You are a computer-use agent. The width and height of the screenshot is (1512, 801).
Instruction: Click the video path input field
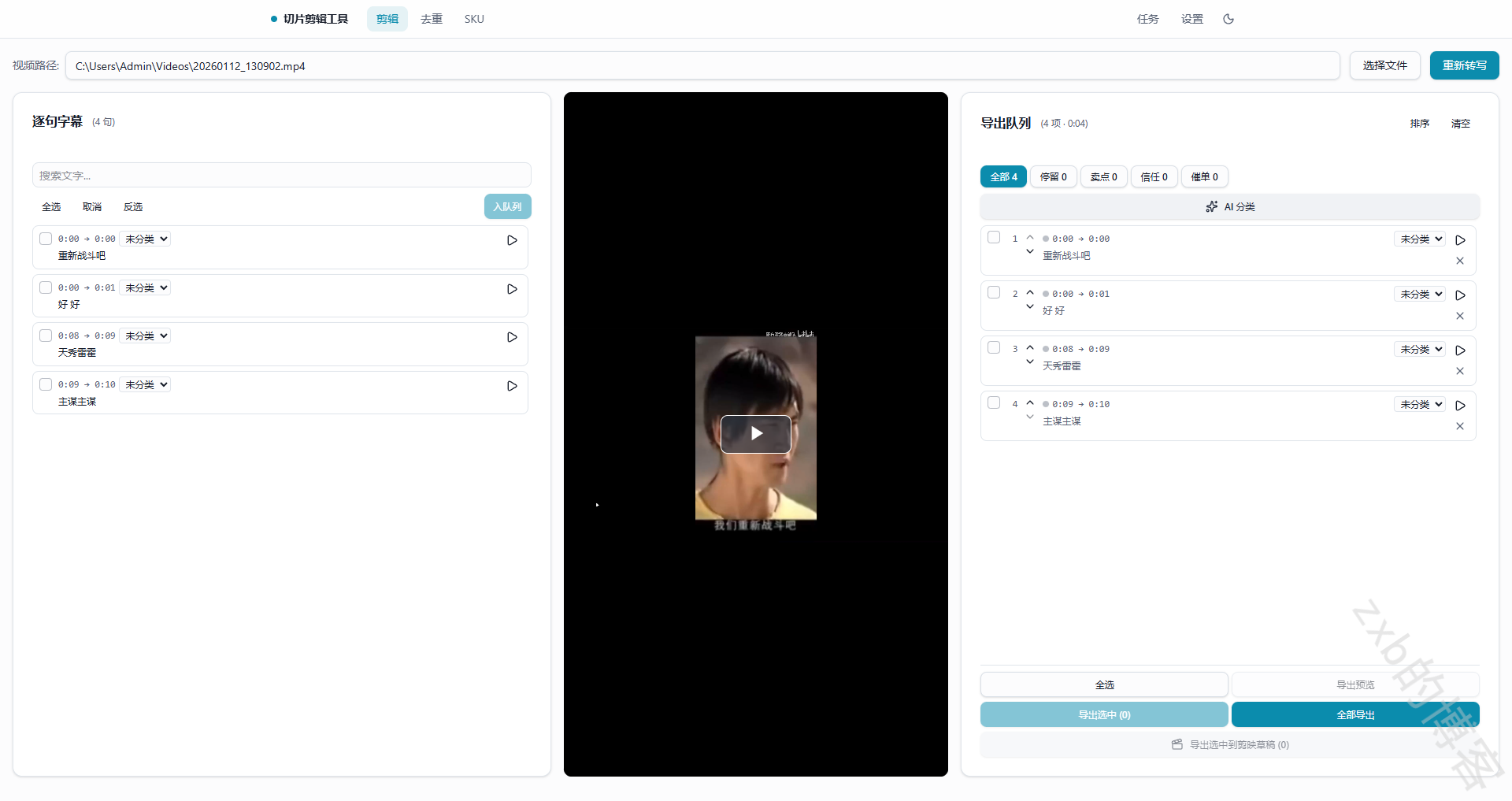[702, 65]
